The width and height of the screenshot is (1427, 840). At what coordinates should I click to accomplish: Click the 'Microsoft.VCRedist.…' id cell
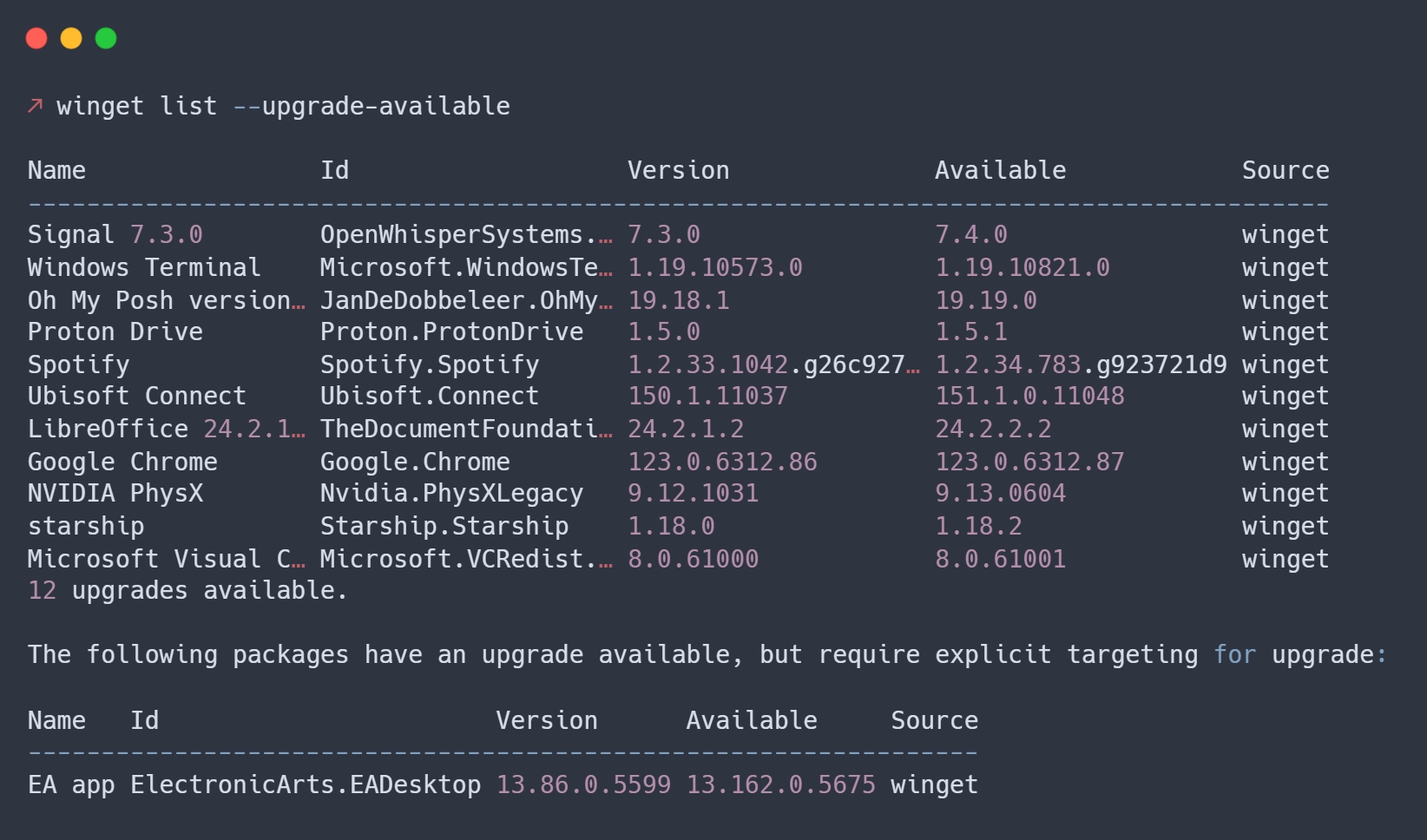466,559
